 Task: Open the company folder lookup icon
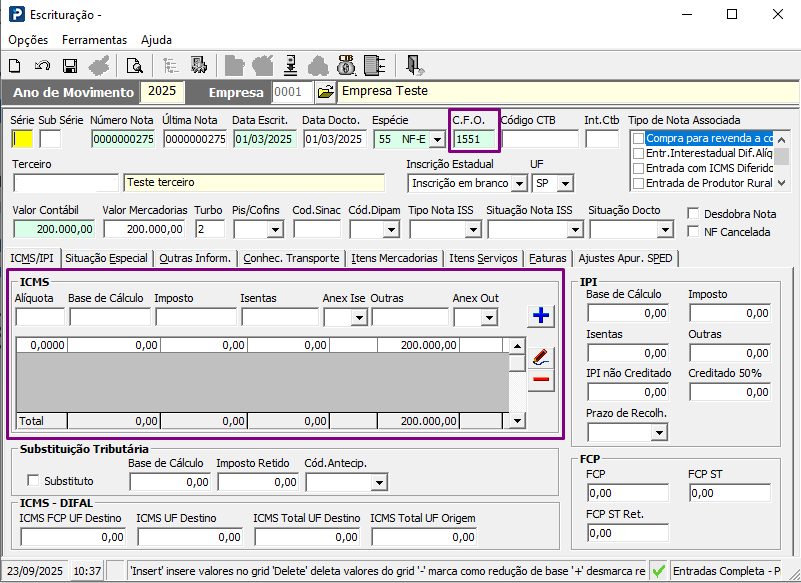coord(326,92)
